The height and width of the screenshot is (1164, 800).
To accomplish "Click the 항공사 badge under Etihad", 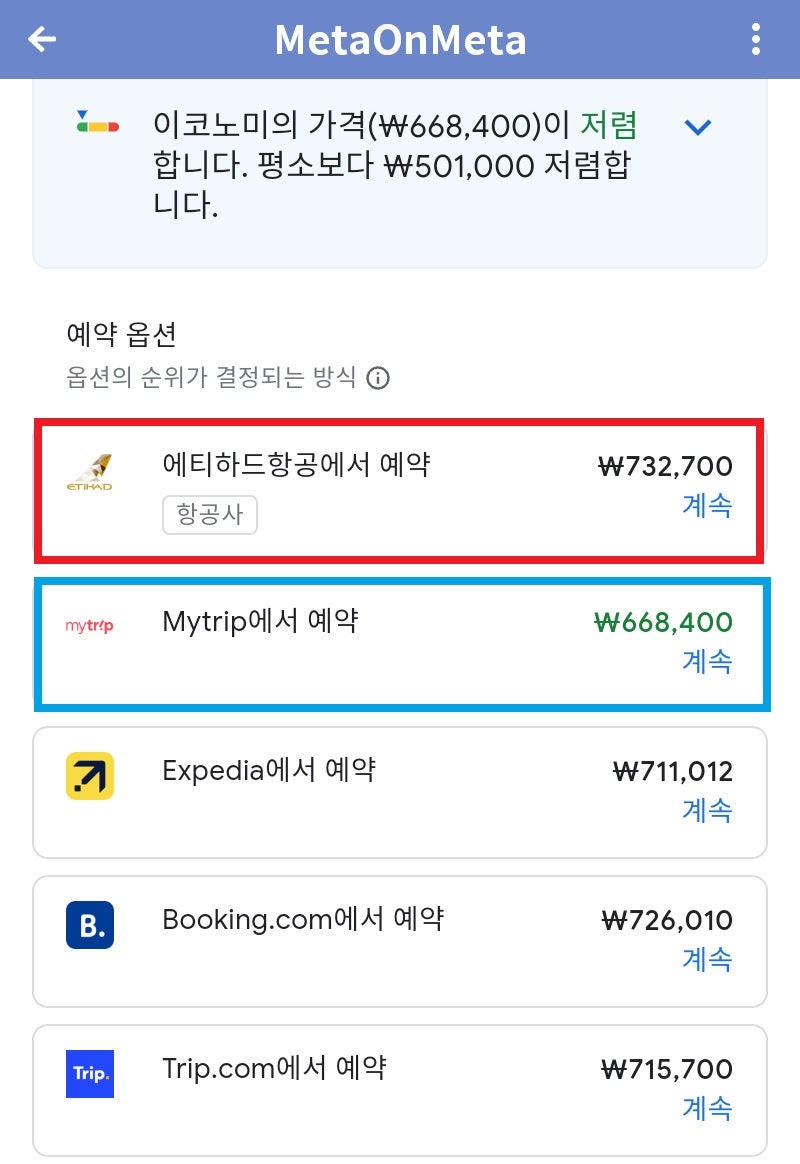I will click(x=210, y=515).
